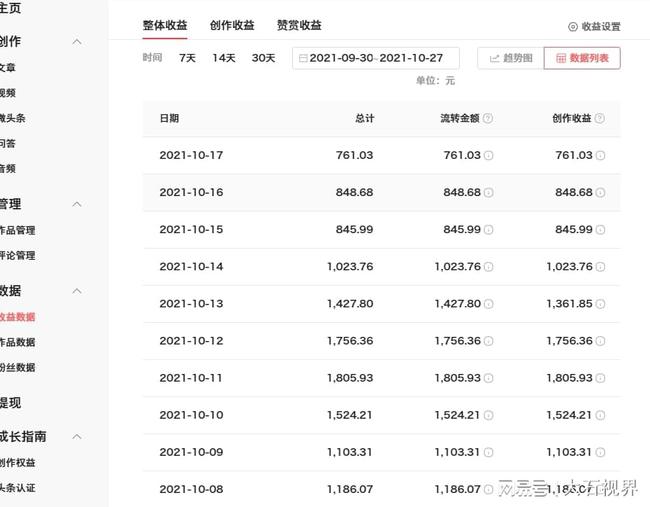Open 创作权益 in the sidebar

pyautogui.click(x=17, y=463)
